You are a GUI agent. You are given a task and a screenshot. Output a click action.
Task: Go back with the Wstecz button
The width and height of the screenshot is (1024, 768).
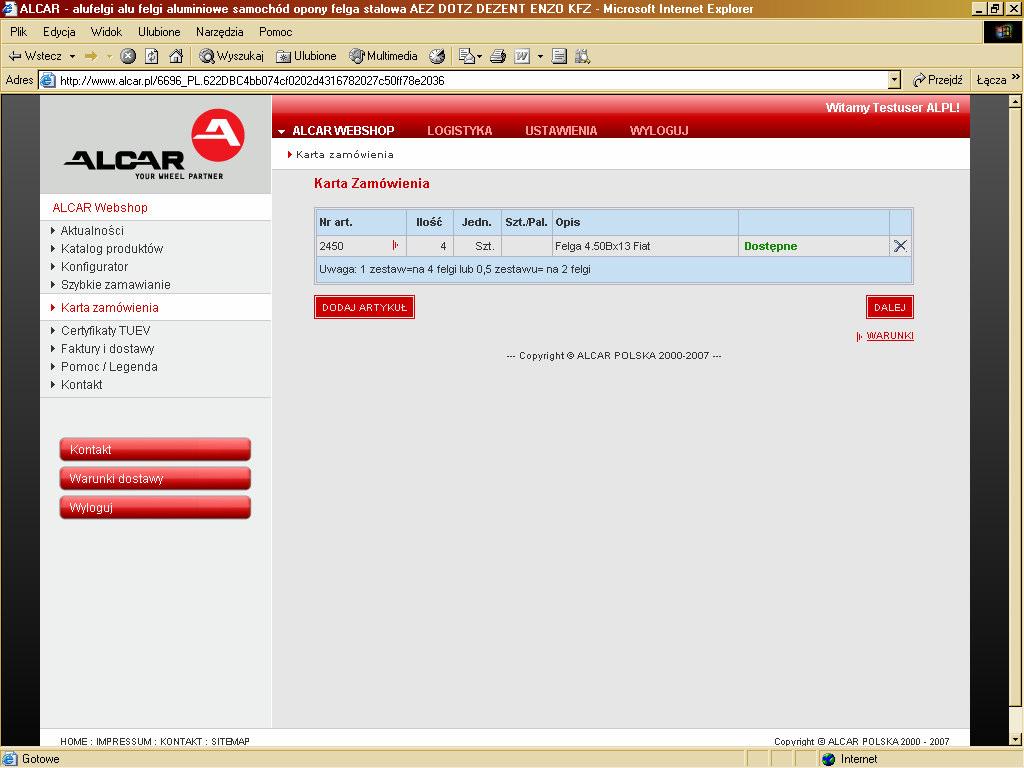click(x=34, y=56)
